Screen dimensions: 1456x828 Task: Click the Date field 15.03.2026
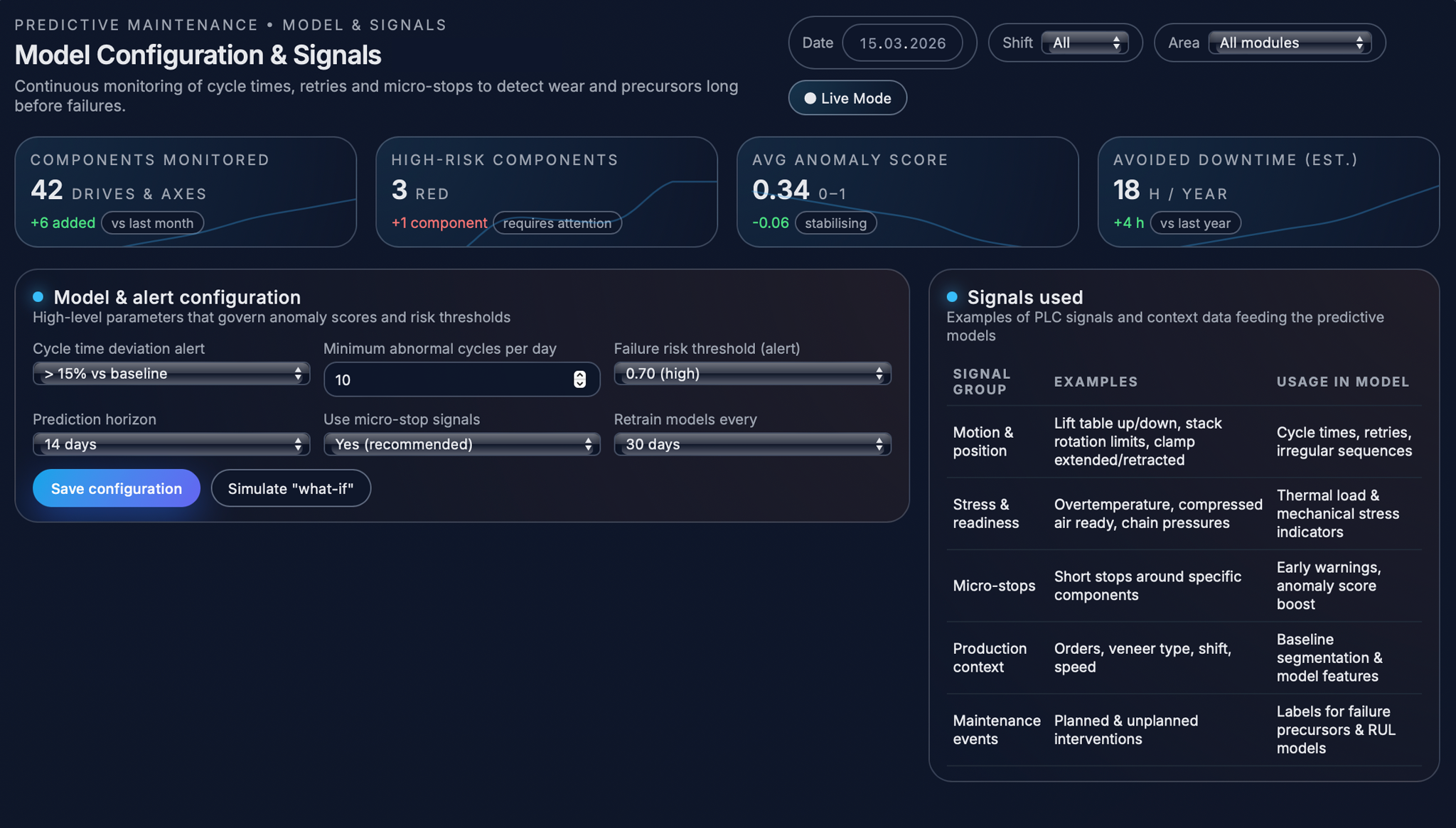[902, 43]
